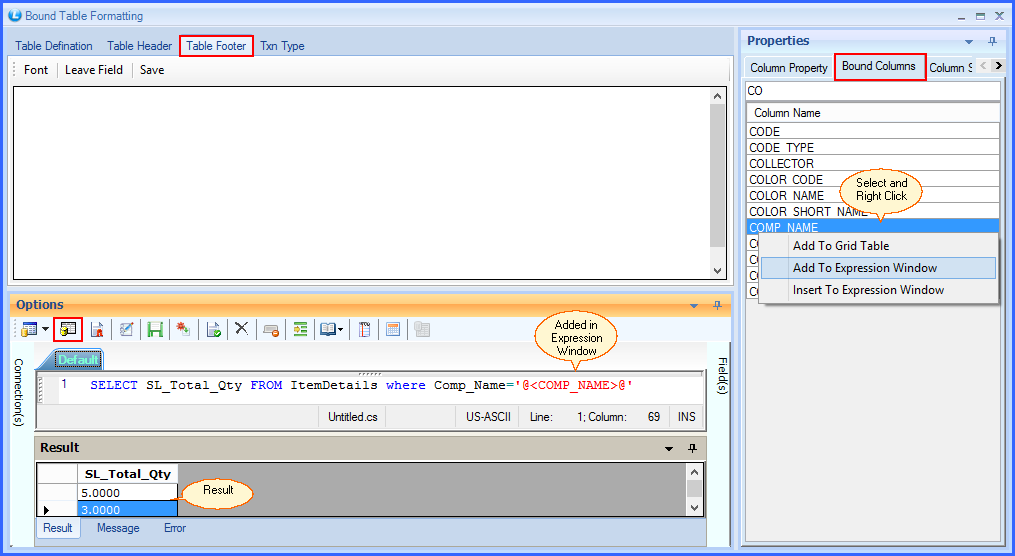Pin the Properties panel

point(992,41)
